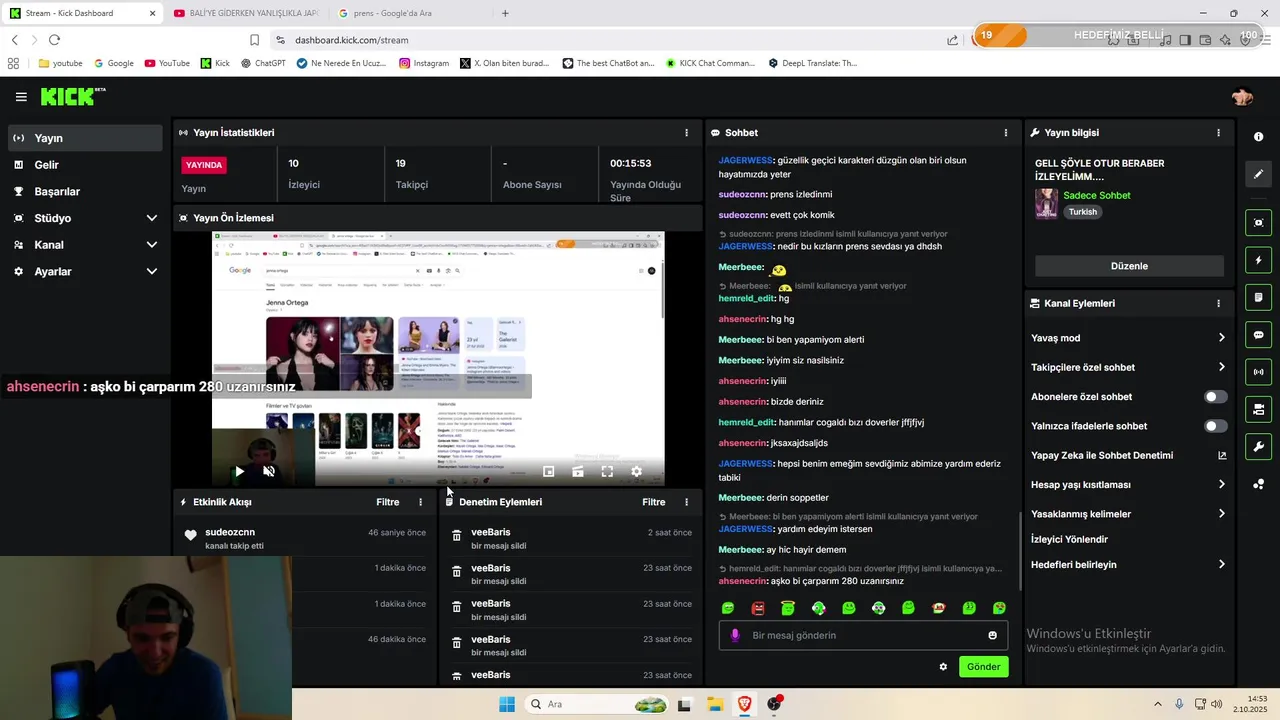Screen dimensions: 1280x720
Task: Open chat settings gear next to Gönder
Action: click(943, 667)
